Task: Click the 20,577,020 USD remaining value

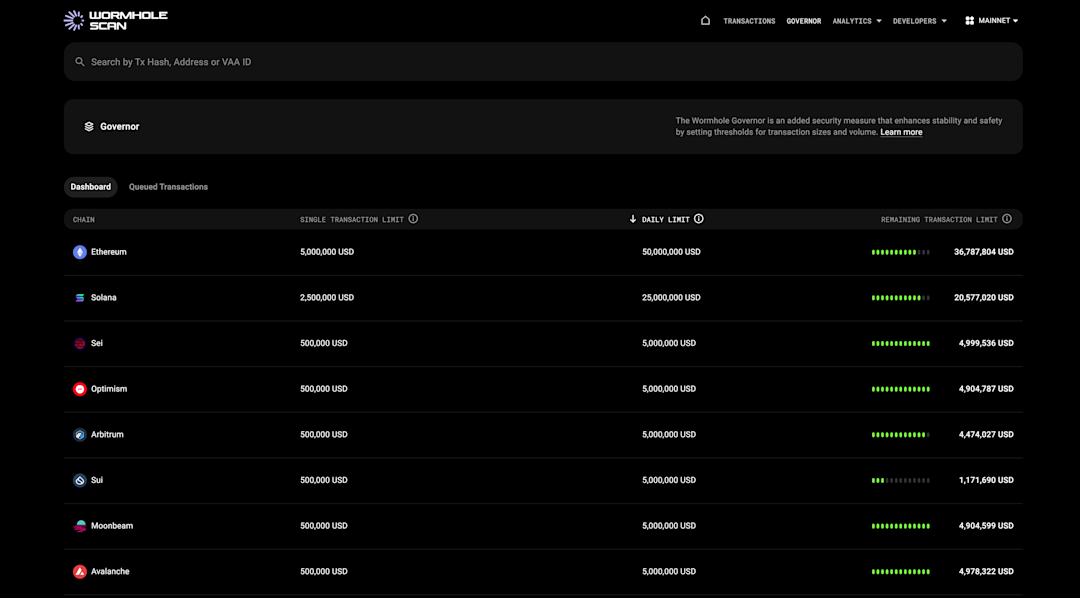Action: coord(984,298)
